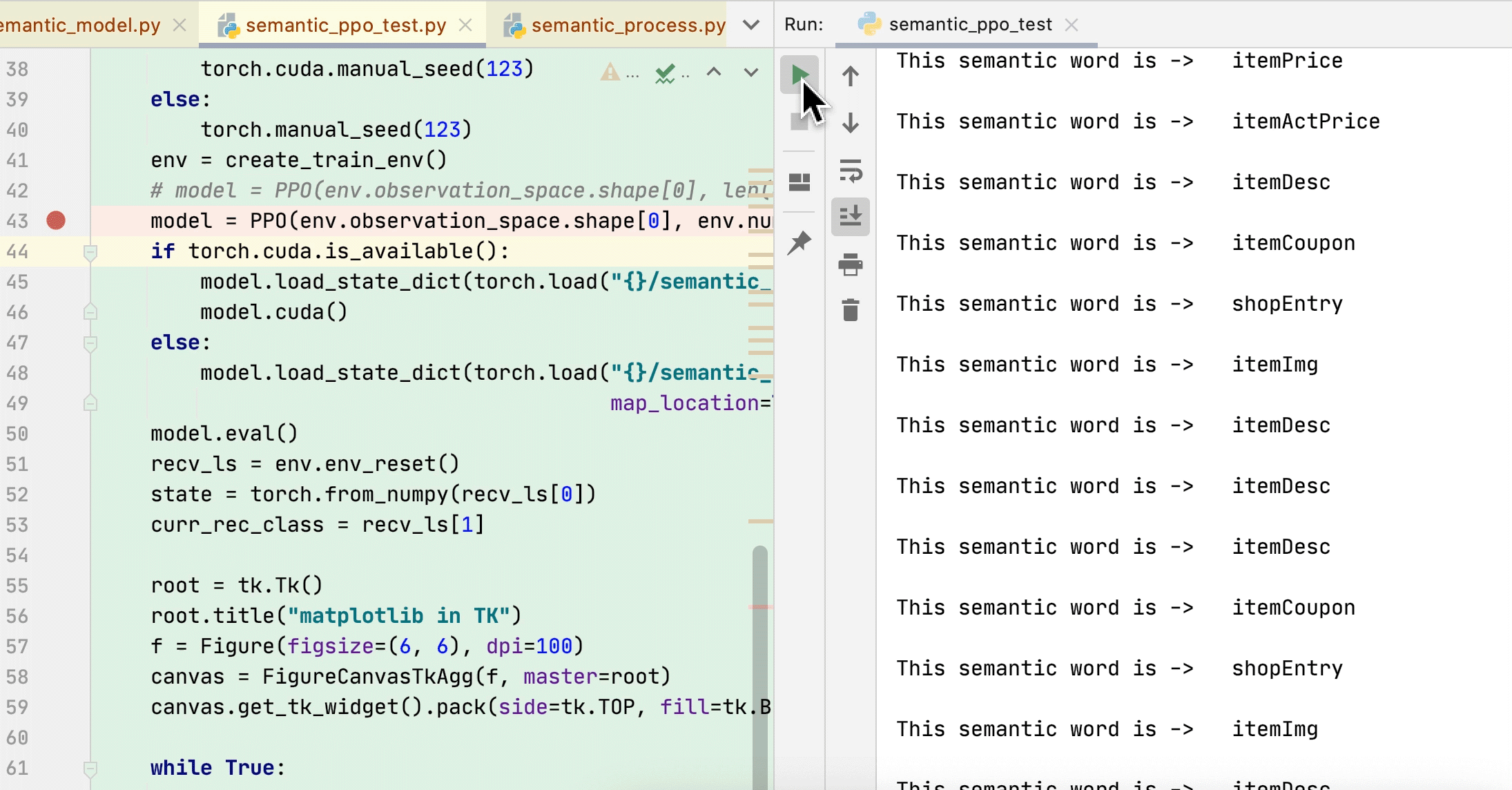Click the recv_ls = env.env_reset() line
The height and width of the screenshot is (790, 1512).
[x=305, y=464]
